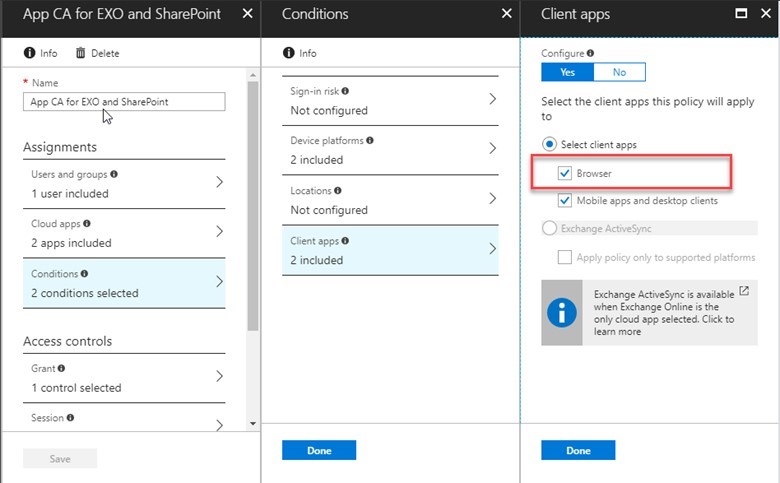Set Configure toggle to No

[619, 72]
